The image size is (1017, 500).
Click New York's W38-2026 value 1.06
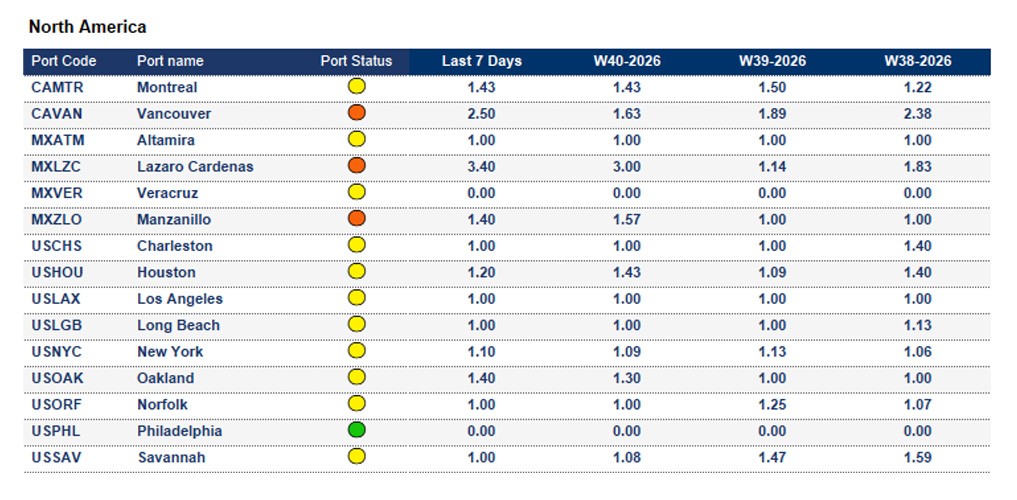918,351
